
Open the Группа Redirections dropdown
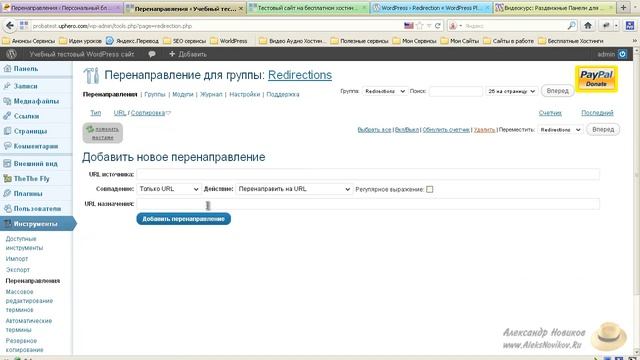[384, 91]
